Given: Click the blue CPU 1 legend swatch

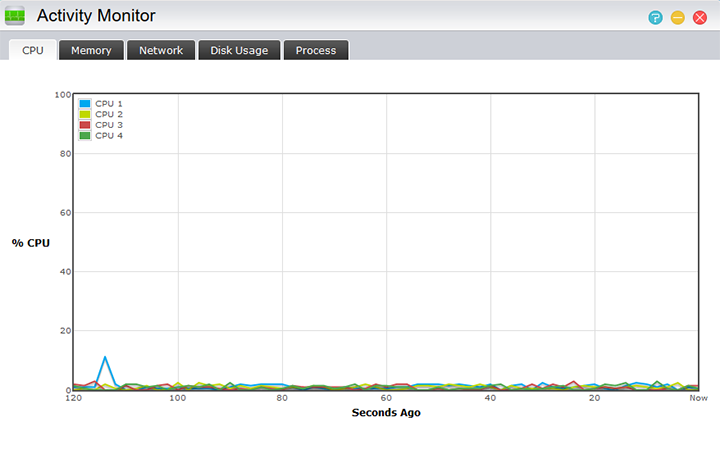Looking at the screenshot, I should 85,103.
